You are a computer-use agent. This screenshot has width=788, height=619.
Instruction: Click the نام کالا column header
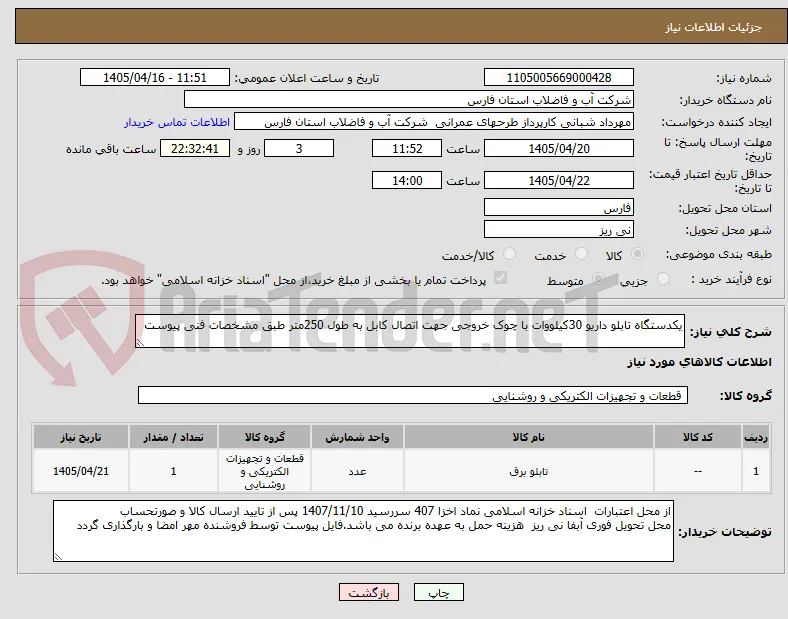[529, 437]
